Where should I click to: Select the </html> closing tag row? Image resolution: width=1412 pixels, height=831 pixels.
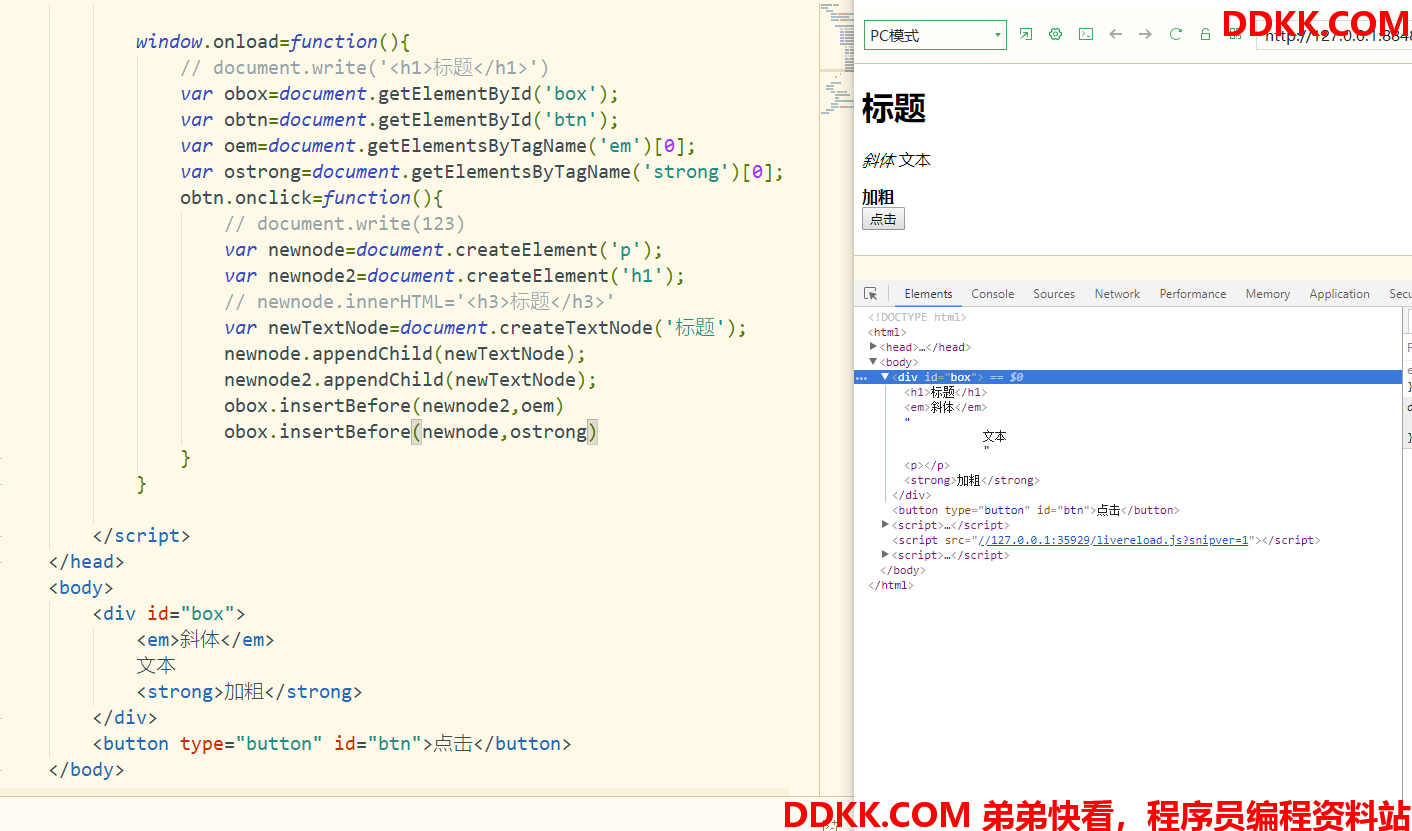pyautogui.click(x=891, y=585)
